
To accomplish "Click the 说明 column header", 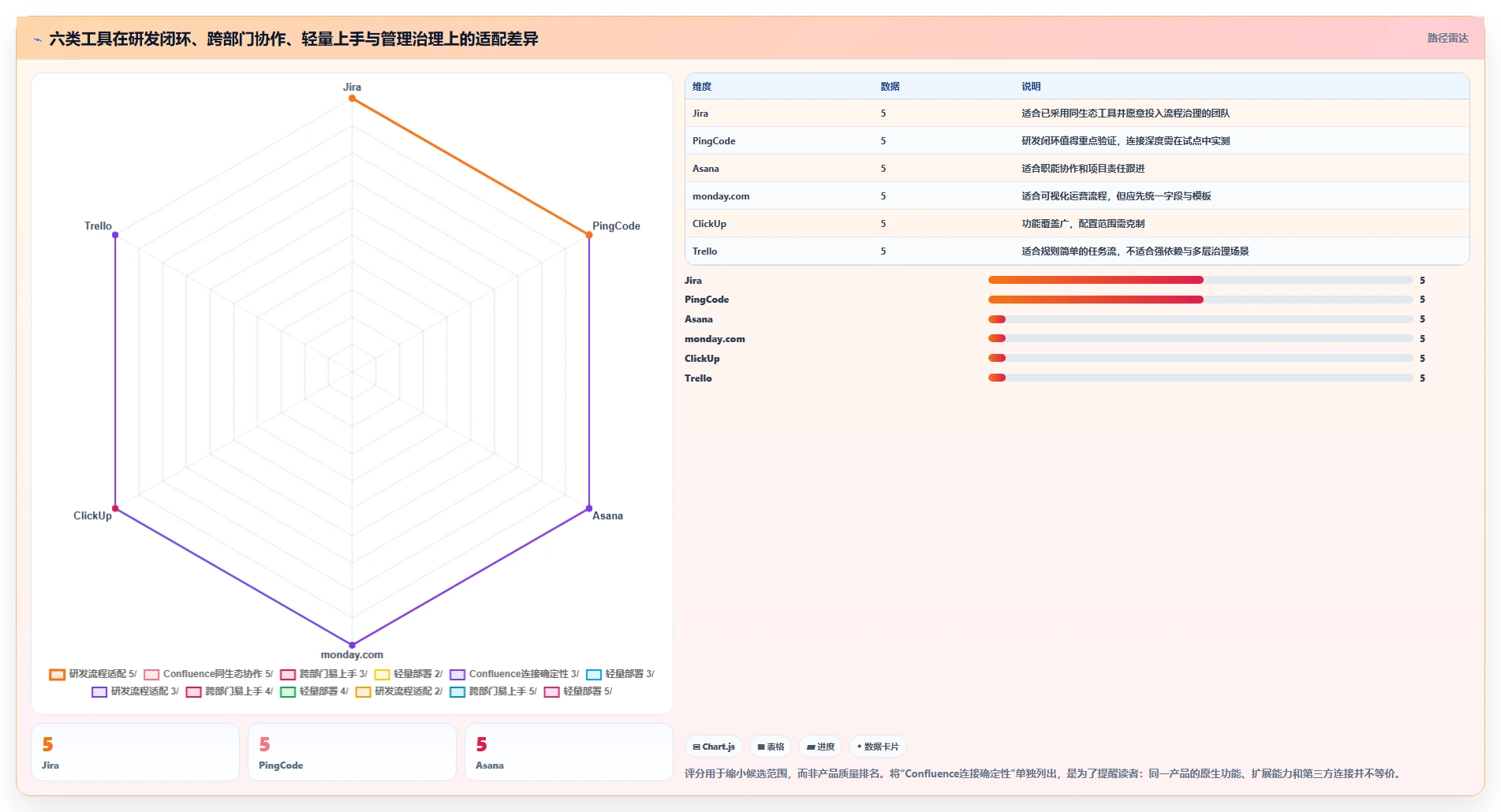I will (1031, 87).
